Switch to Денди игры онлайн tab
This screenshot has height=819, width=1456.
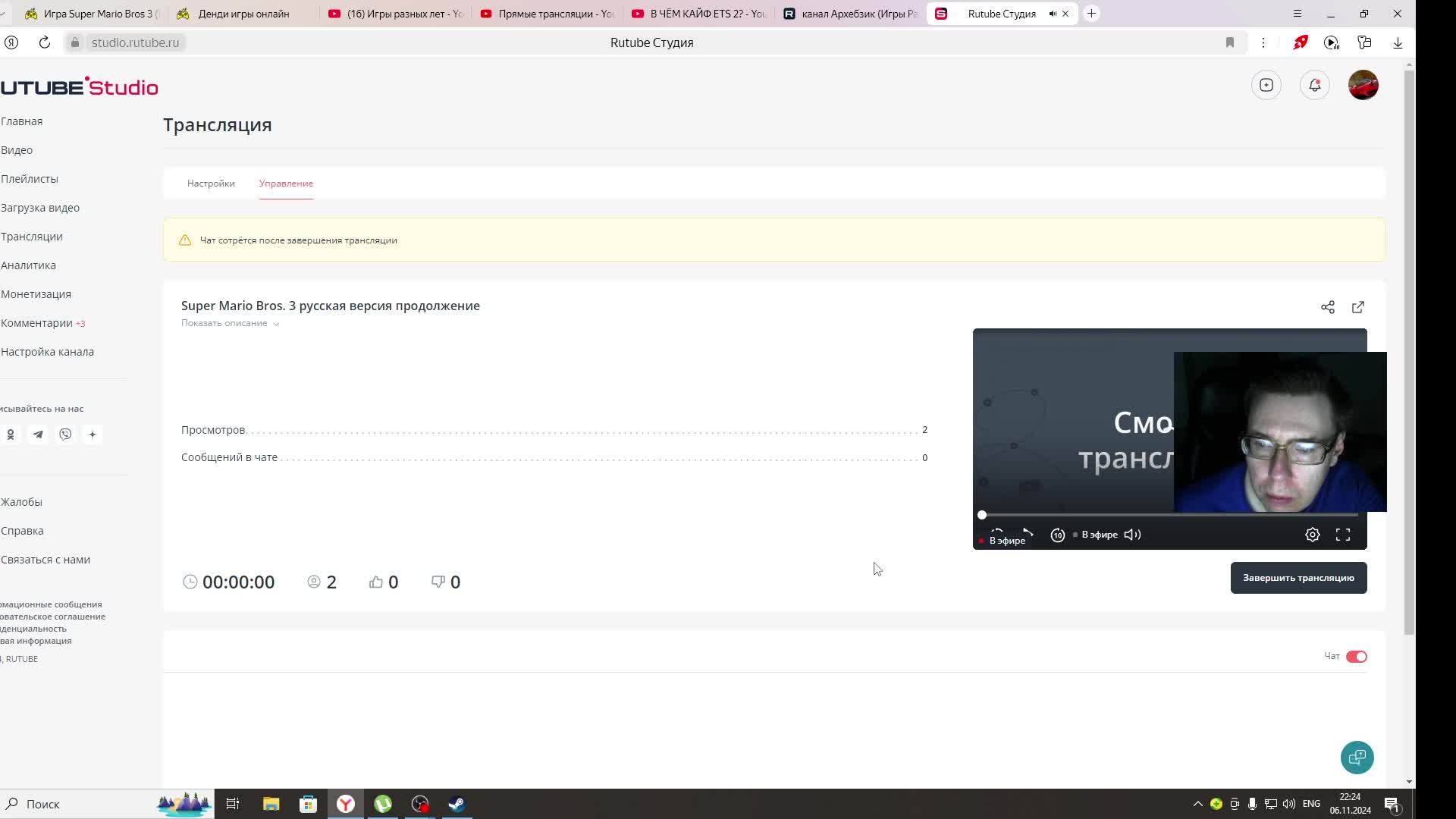243,14
